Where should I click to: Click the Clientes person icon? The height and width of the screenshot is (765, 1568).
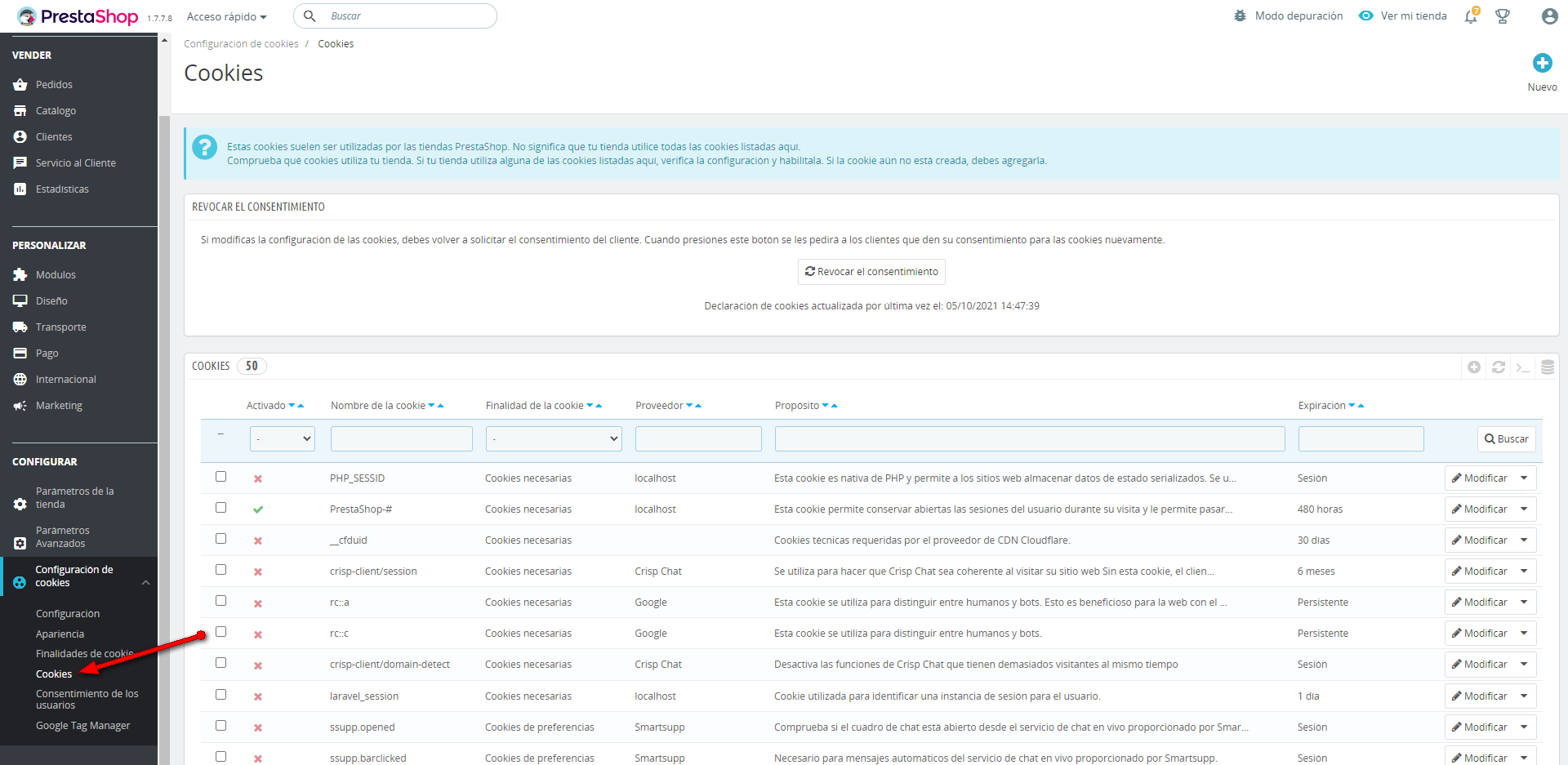point(20,137)
